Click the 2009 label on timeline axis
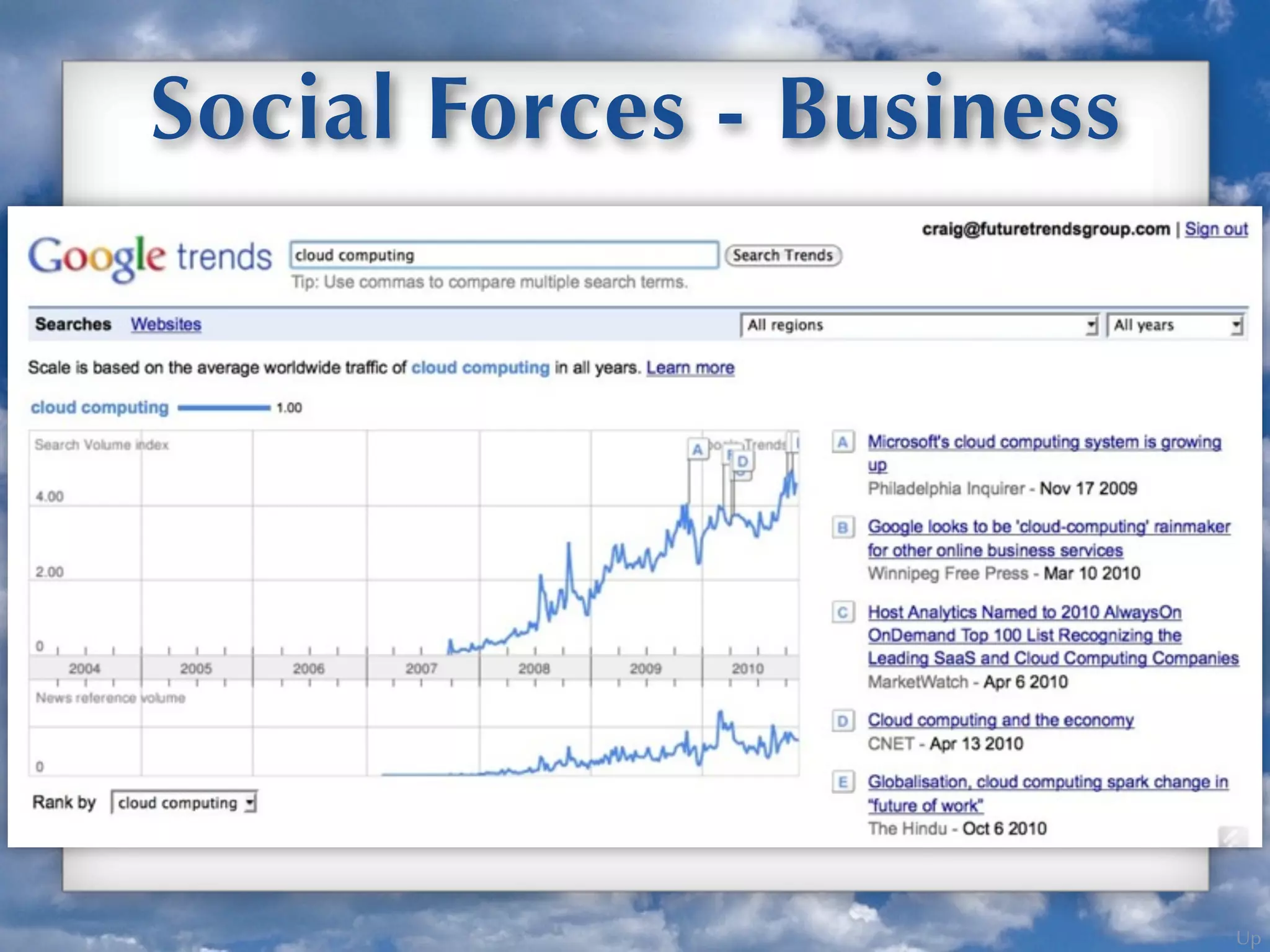Image resolution: width=1270 pixels, height=952 pixels. coord(646,669)
